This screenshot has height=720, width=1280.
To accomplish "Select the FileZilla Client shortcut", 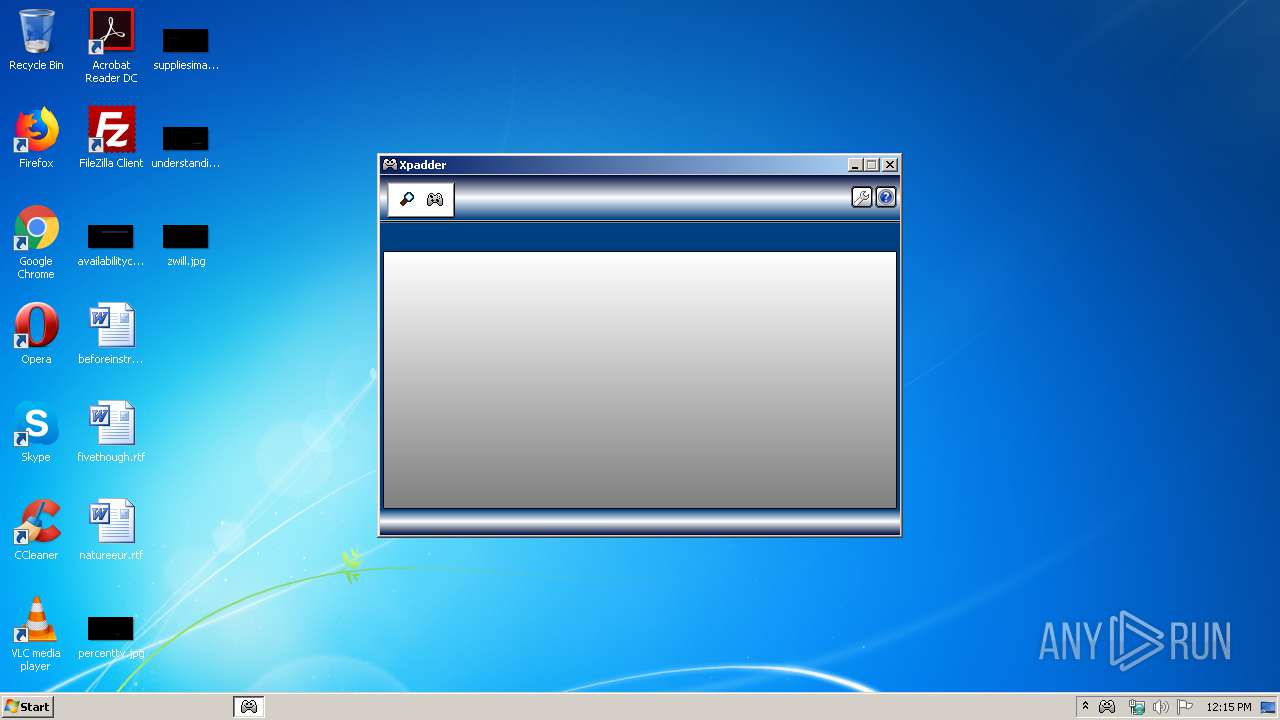I will (x=111, y=138).
